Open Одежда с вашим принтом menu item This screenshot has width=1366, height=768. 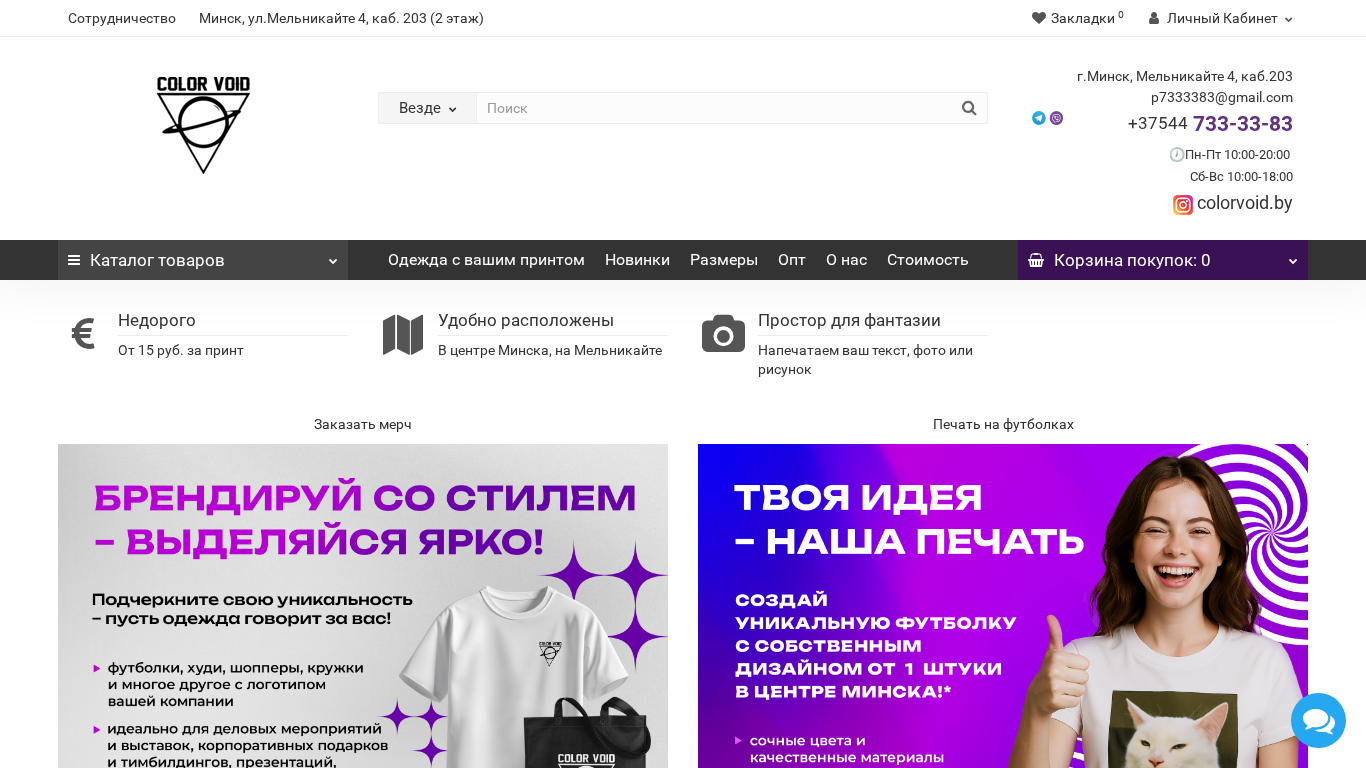click(x=486, y=260)
